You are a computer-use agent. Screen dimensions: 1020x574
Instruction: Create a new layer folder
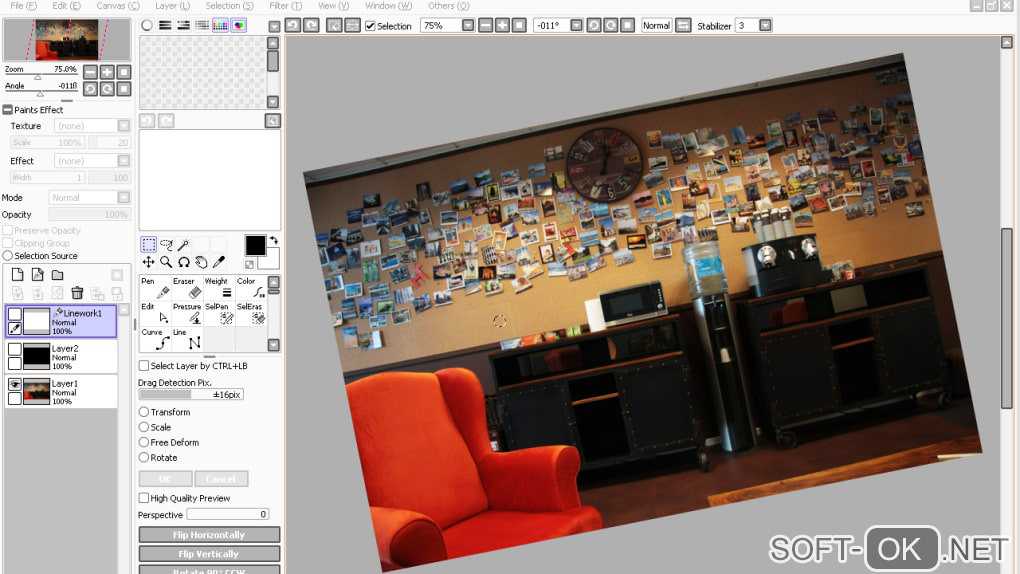click(58, 274)
